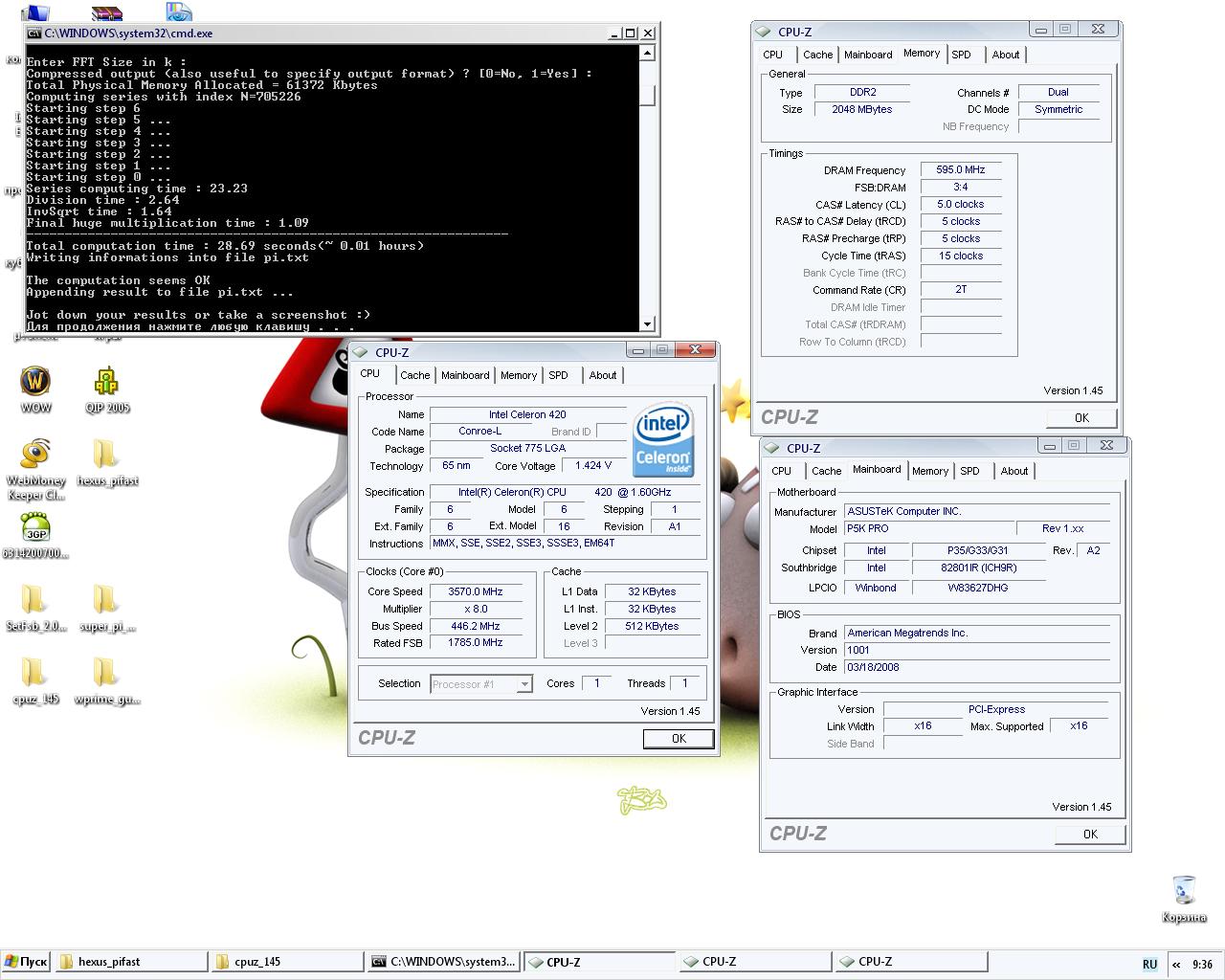Click the Code Name value Conroe-L
Screen dimensions: 1225x980
click(479, 432)
